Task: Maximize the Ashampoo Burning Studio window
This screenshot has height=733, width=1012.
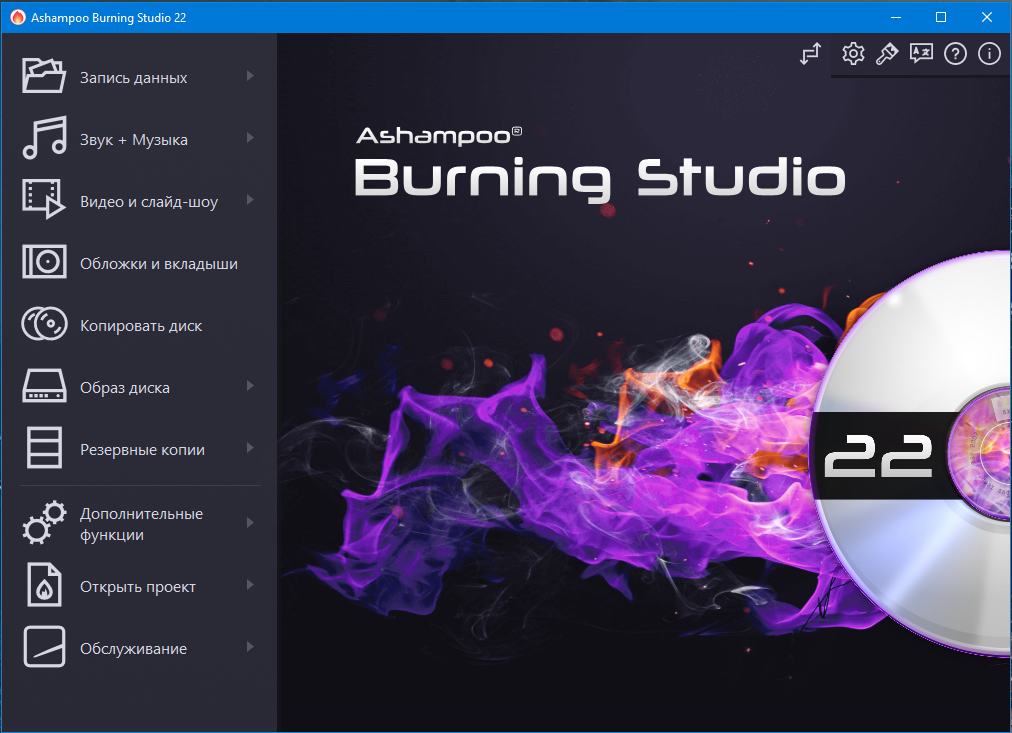Action: 941,17
